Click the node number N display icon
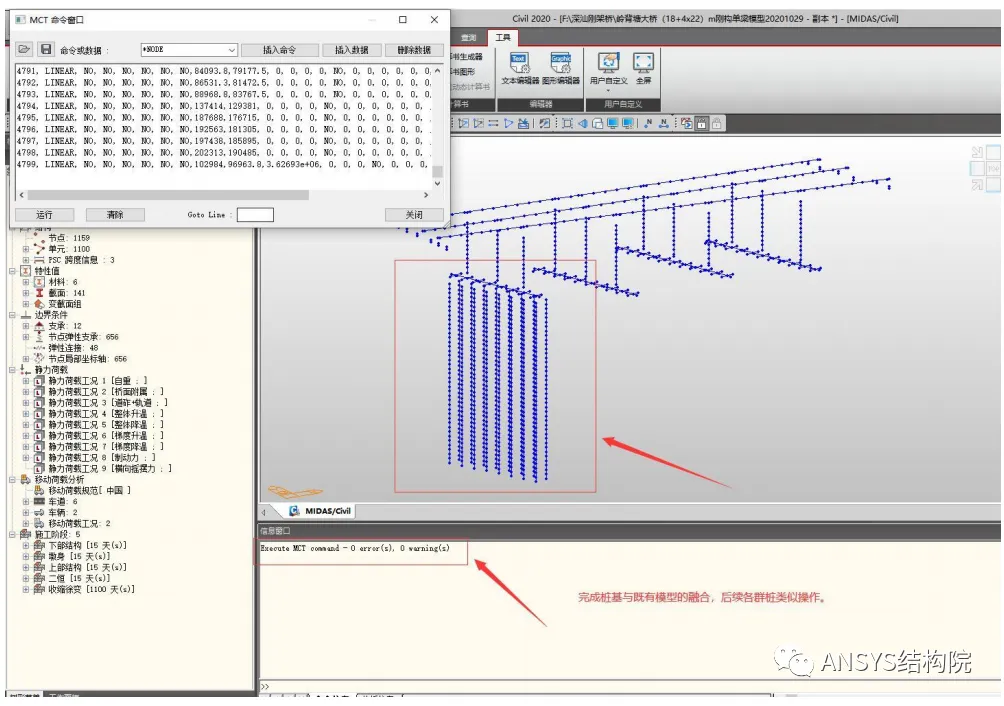 coord(648,124)
